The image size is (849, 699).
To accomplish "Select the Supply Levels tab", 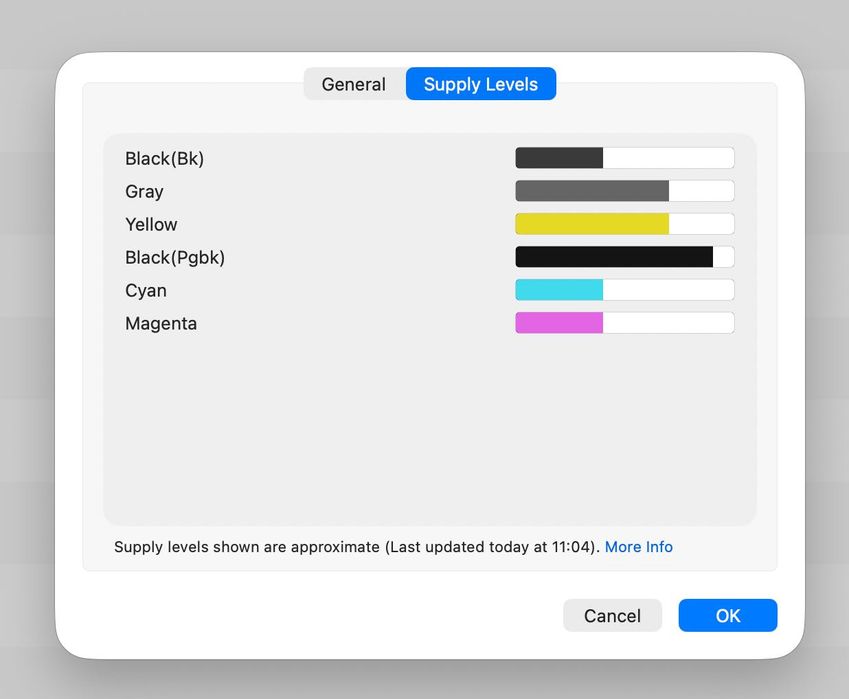I will (x=480, y=85).
